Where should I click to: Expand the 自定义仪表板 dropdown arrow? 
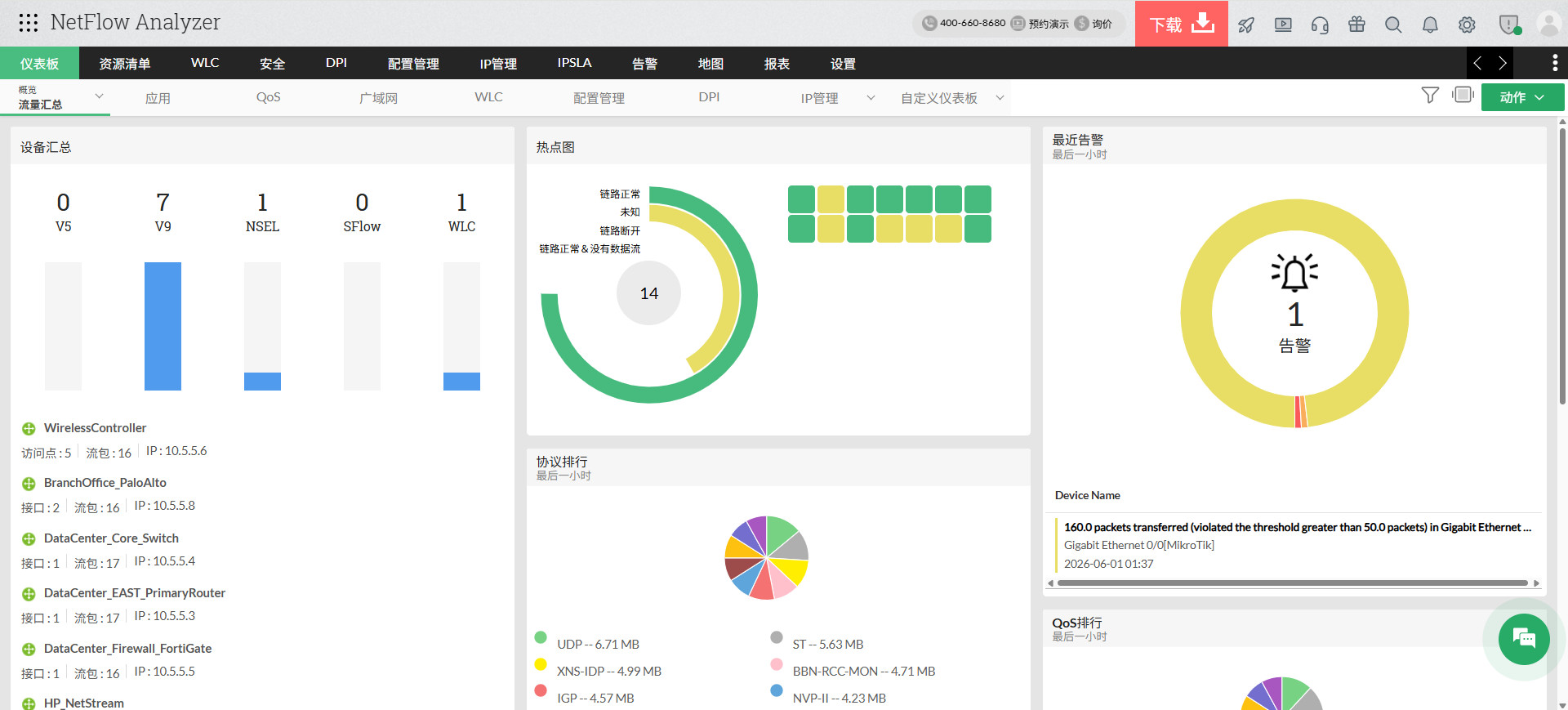click(x=1000, y=98)
